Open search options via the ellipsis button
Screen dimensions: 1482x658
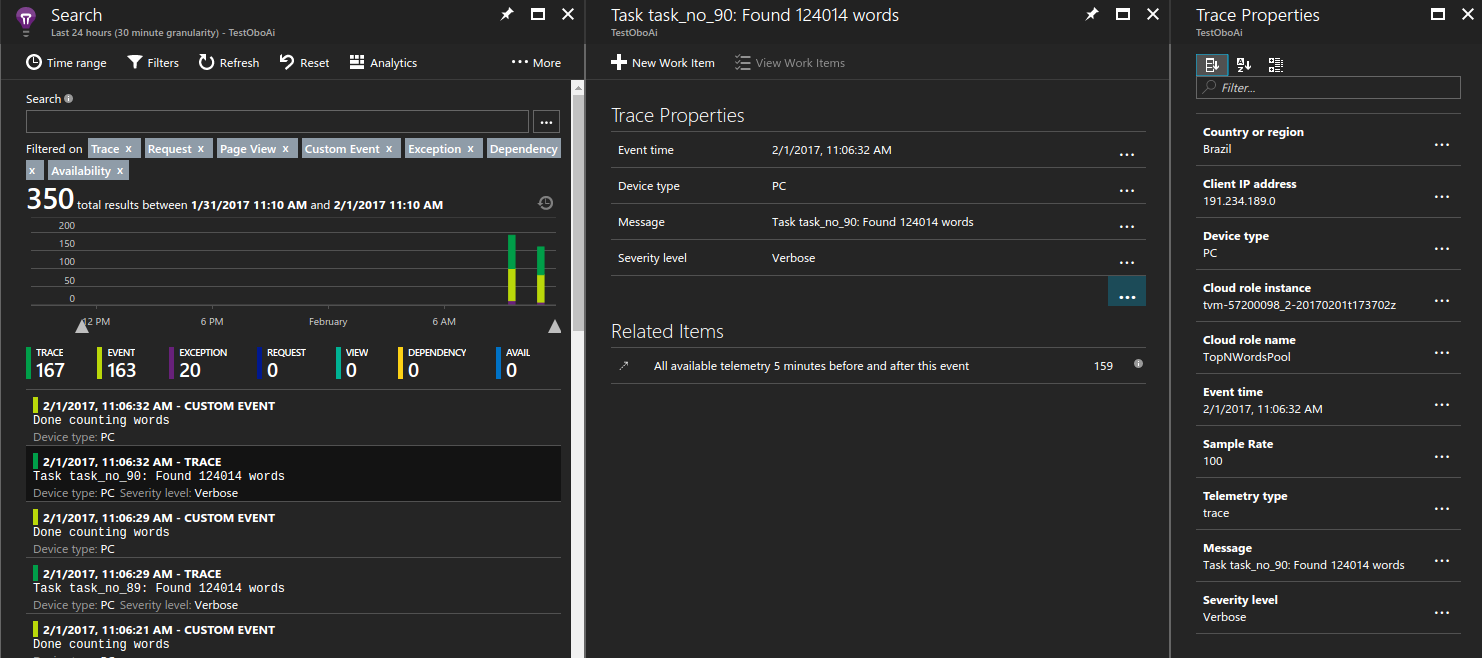coord(546,121)
